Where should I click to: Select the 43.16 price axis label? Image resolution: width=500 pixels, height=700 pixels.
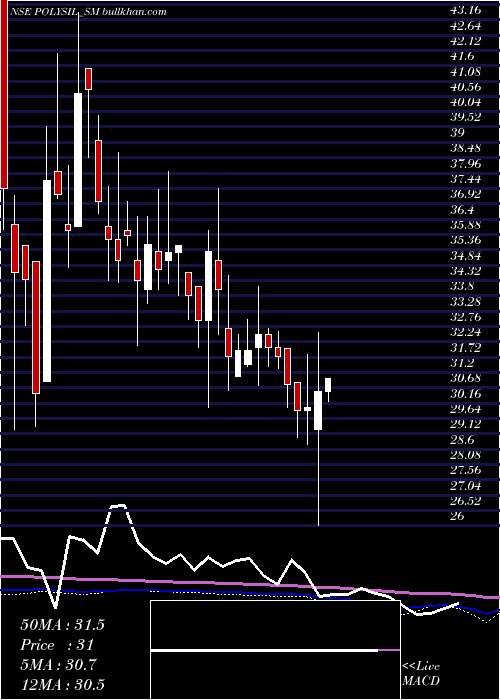click(467, 10)
